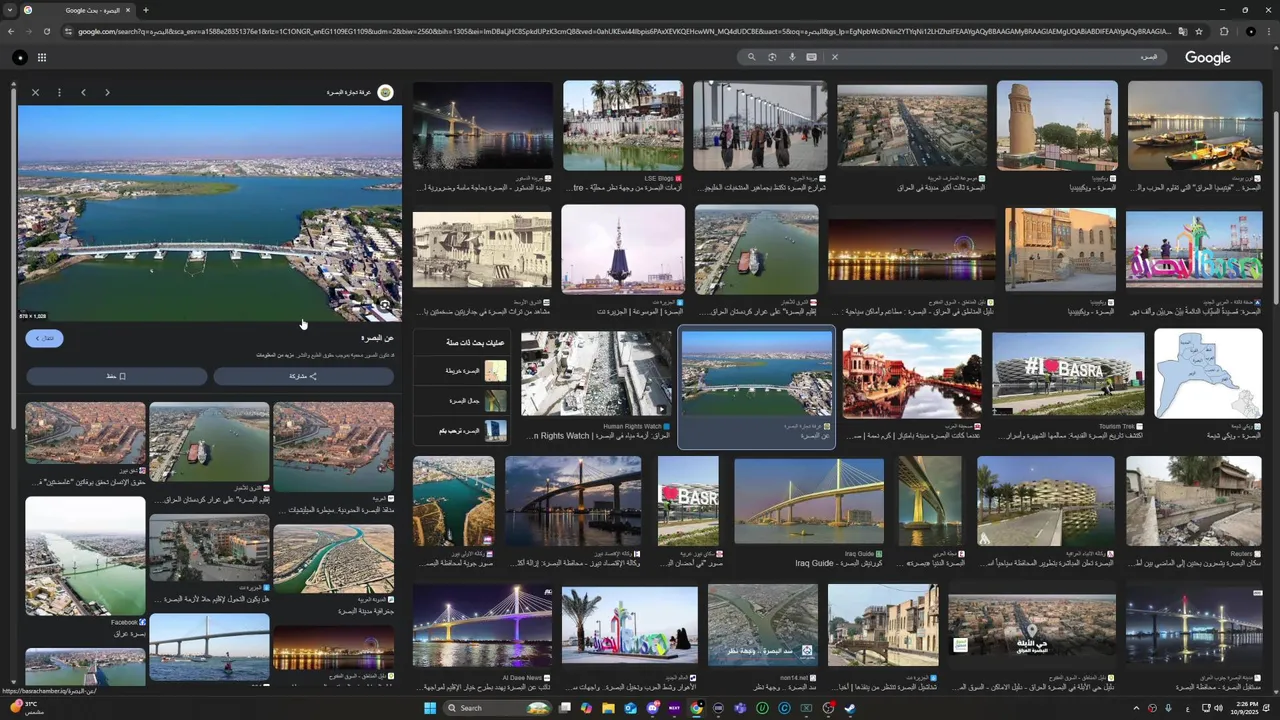Image resolution: width=1280 pixels, height=720 pixels.
Task: Clear the search box with the X icon
Action: click(x=835, y=57)
